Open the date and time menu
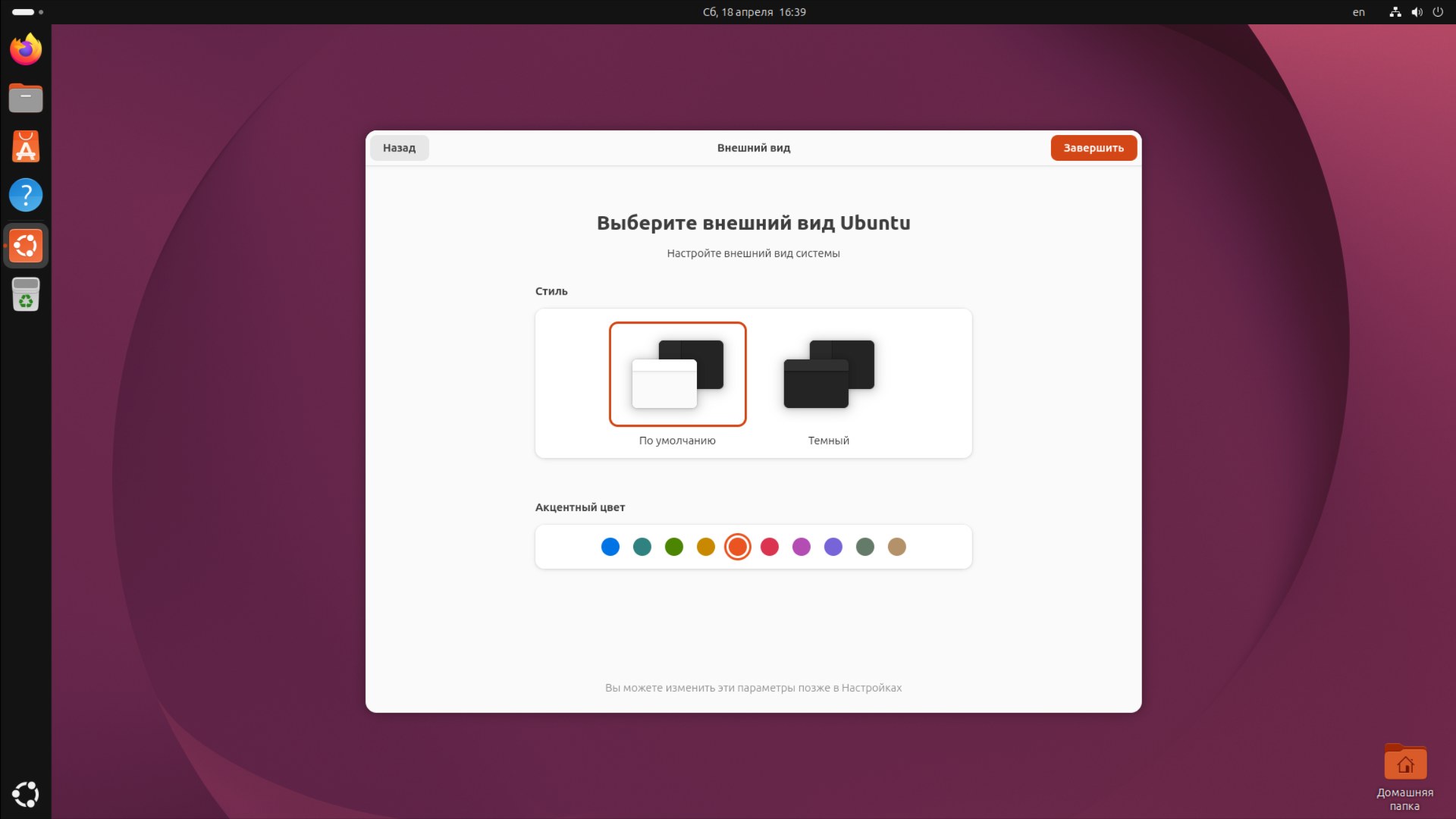This screenshot has width=1456, height=819. (x=752, y=11)
